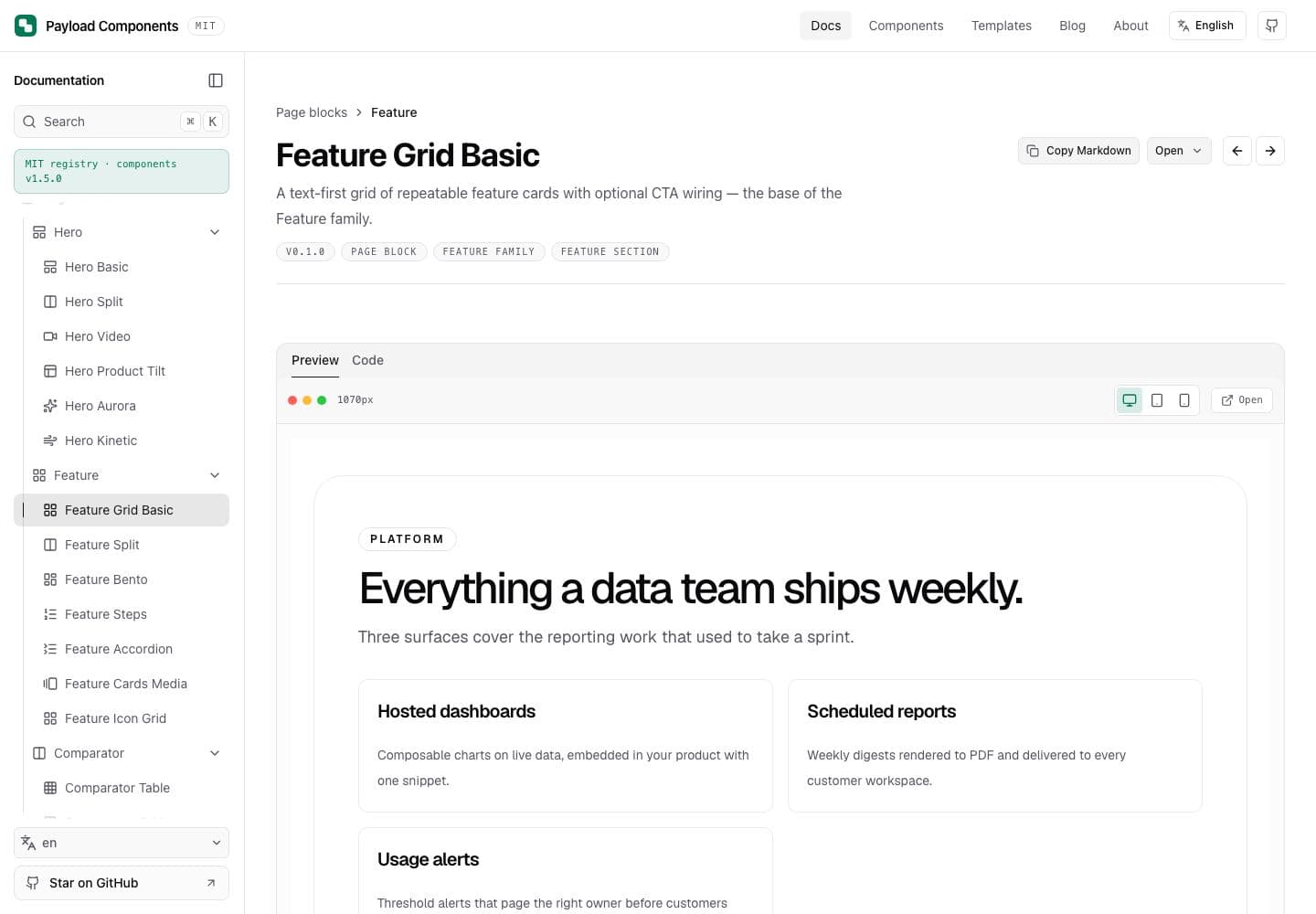Go to Templates in top navigation
The width and height of the screenshot is (1316, 914).
[1002, 26]
